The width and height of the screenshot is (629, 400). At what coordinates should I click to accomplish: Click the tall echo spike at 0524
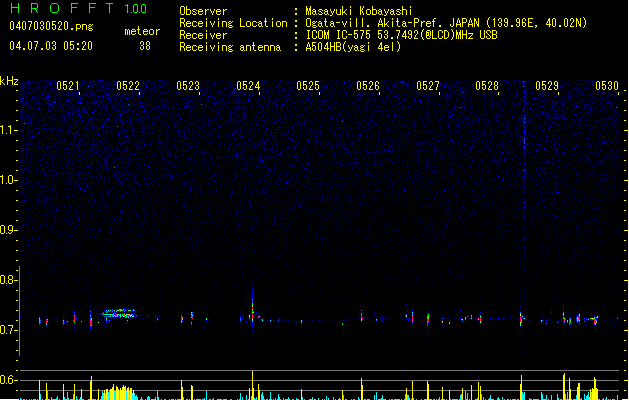click(x=252, y=309)
